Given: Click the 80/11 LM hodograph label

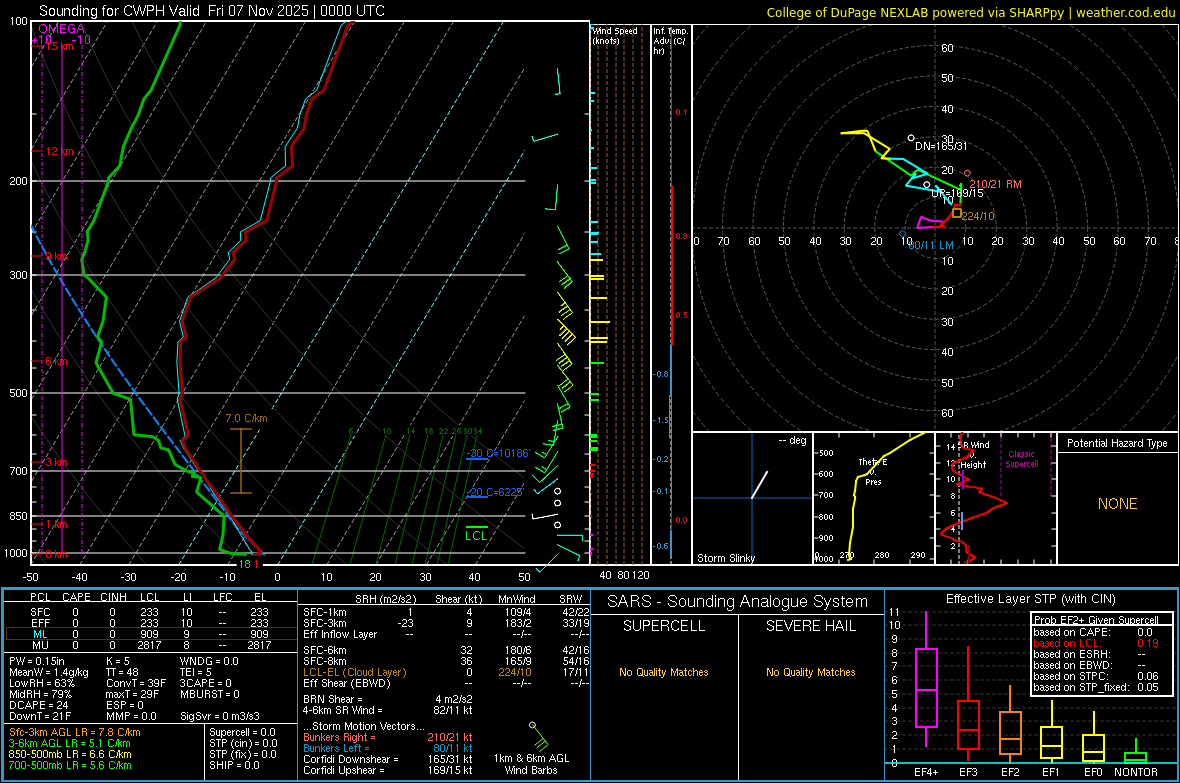Looking at the screenshot, I should 931,245.
